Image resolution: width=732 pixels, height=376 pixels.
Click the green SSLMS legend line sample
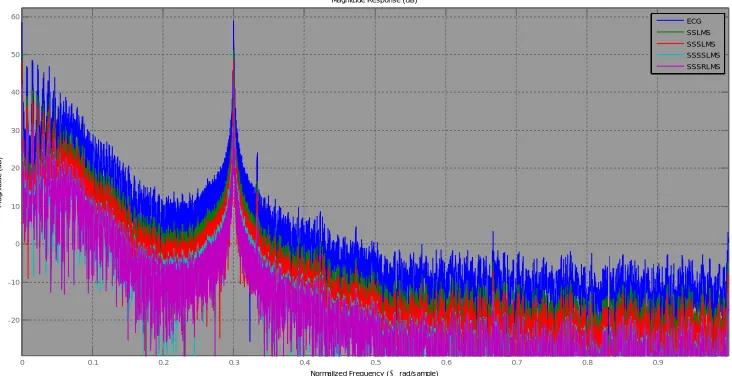coord(670,32)
